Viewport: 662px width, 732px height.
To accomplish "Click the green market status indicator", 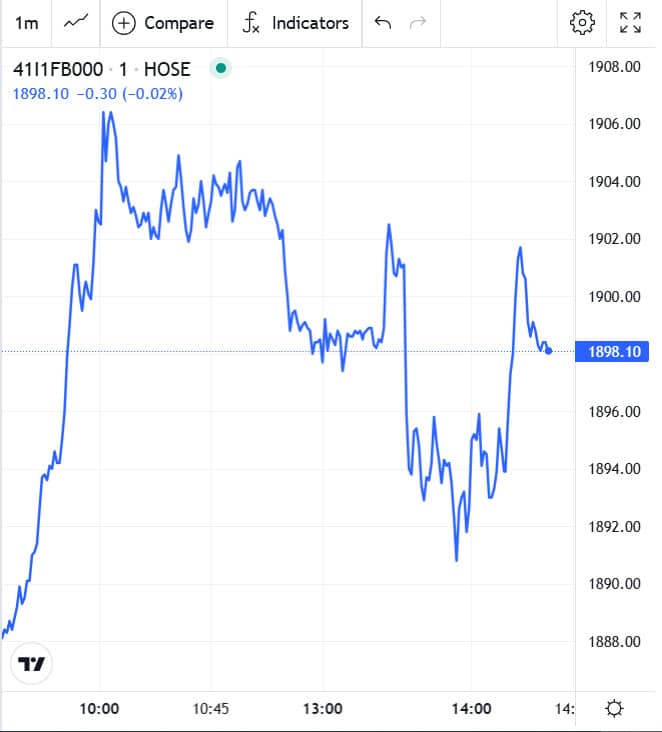I will tap(221, 69).
